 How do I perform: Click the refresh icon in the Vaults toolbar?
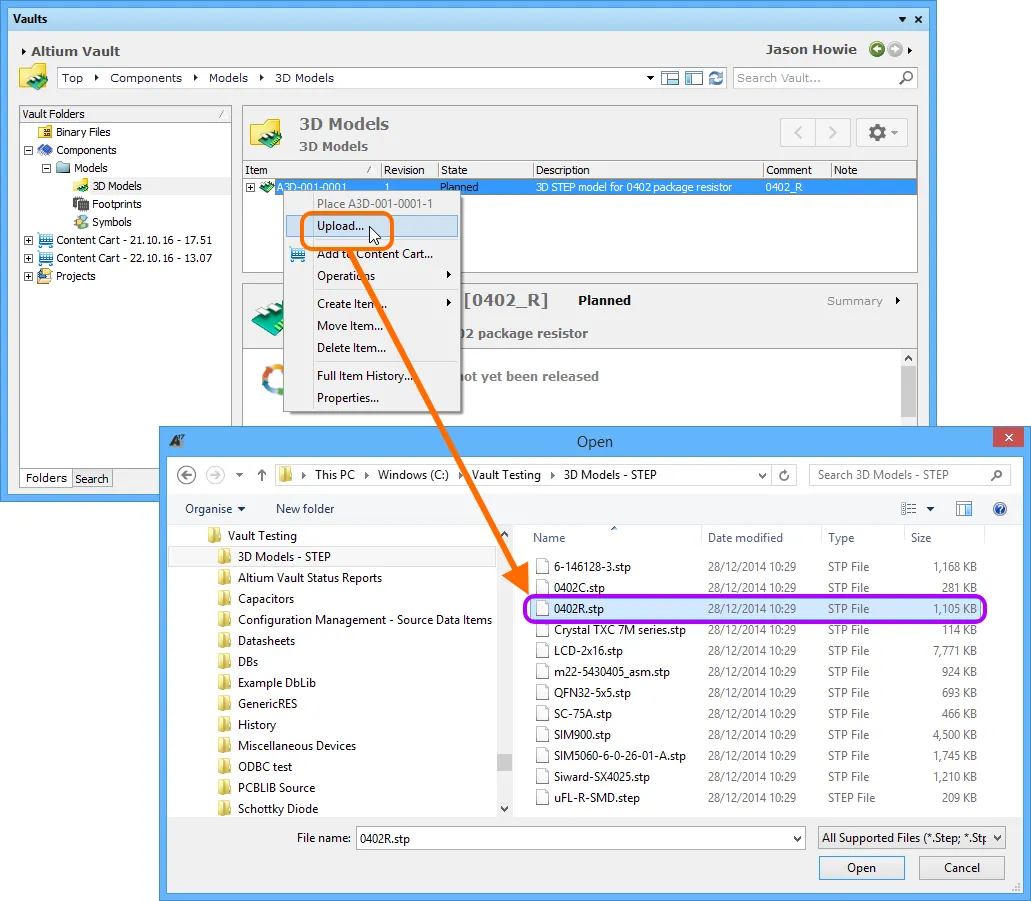[x=716, y=78]
